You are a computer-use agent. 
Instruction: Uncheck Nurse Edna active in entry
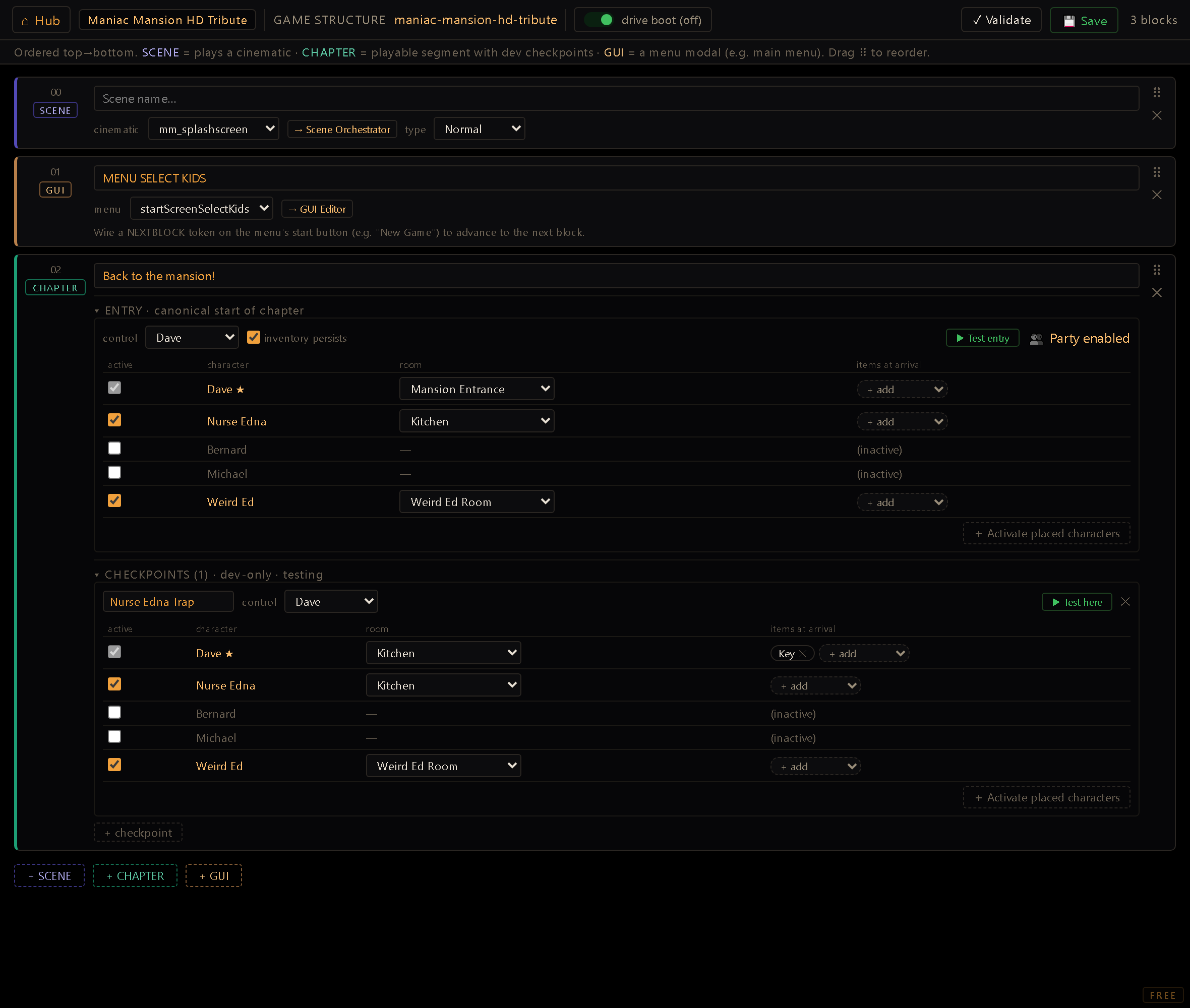tap(114, 420)
